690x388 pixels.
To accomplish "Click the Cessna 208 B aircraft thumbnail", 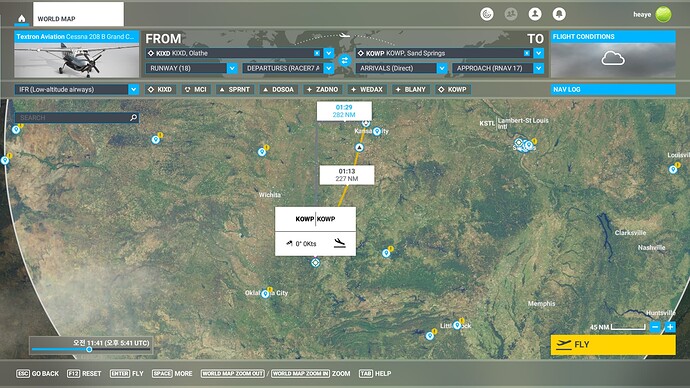I will coord(77,60).
